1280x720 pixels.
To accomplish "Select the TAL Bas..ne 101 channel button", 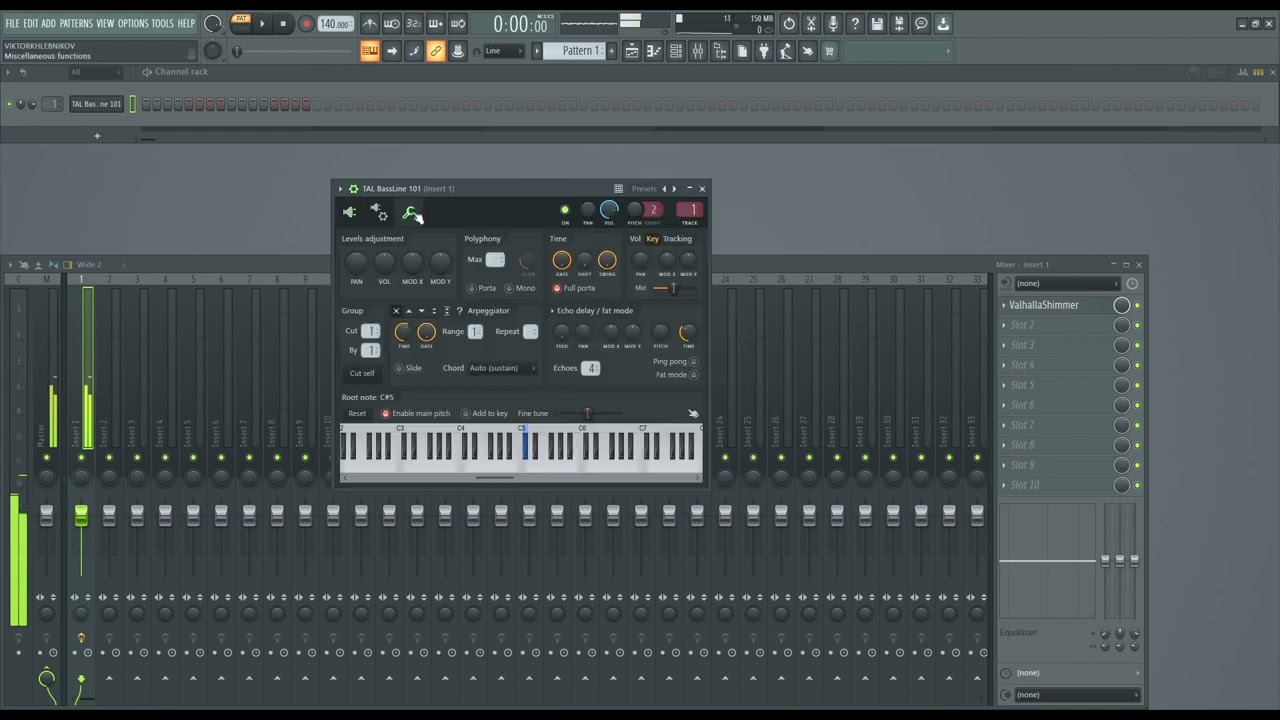I will (x=96, y=104).
